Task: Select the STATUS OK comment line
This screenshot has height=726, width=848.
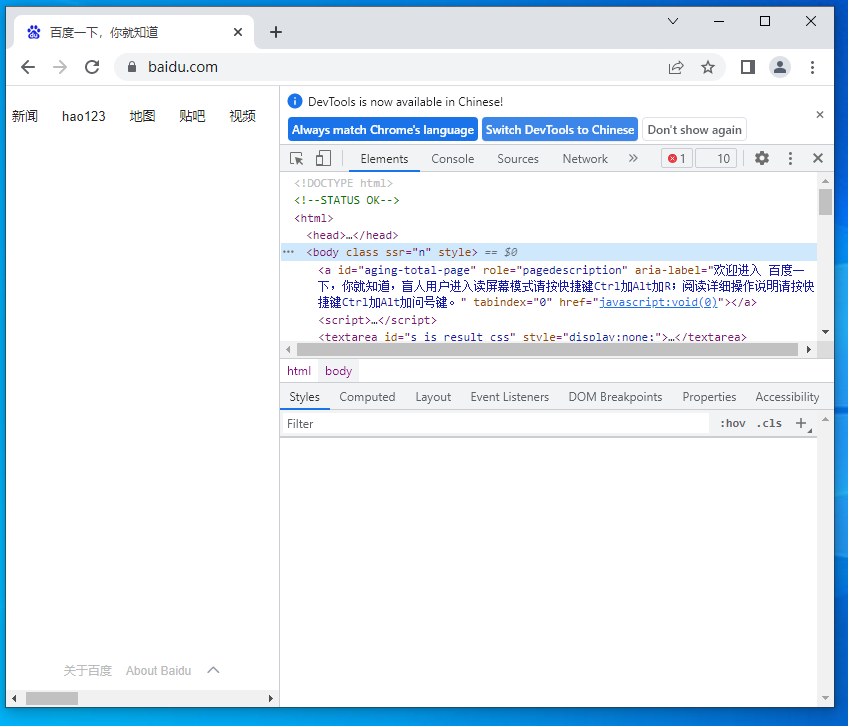Action: click(347, 200)
